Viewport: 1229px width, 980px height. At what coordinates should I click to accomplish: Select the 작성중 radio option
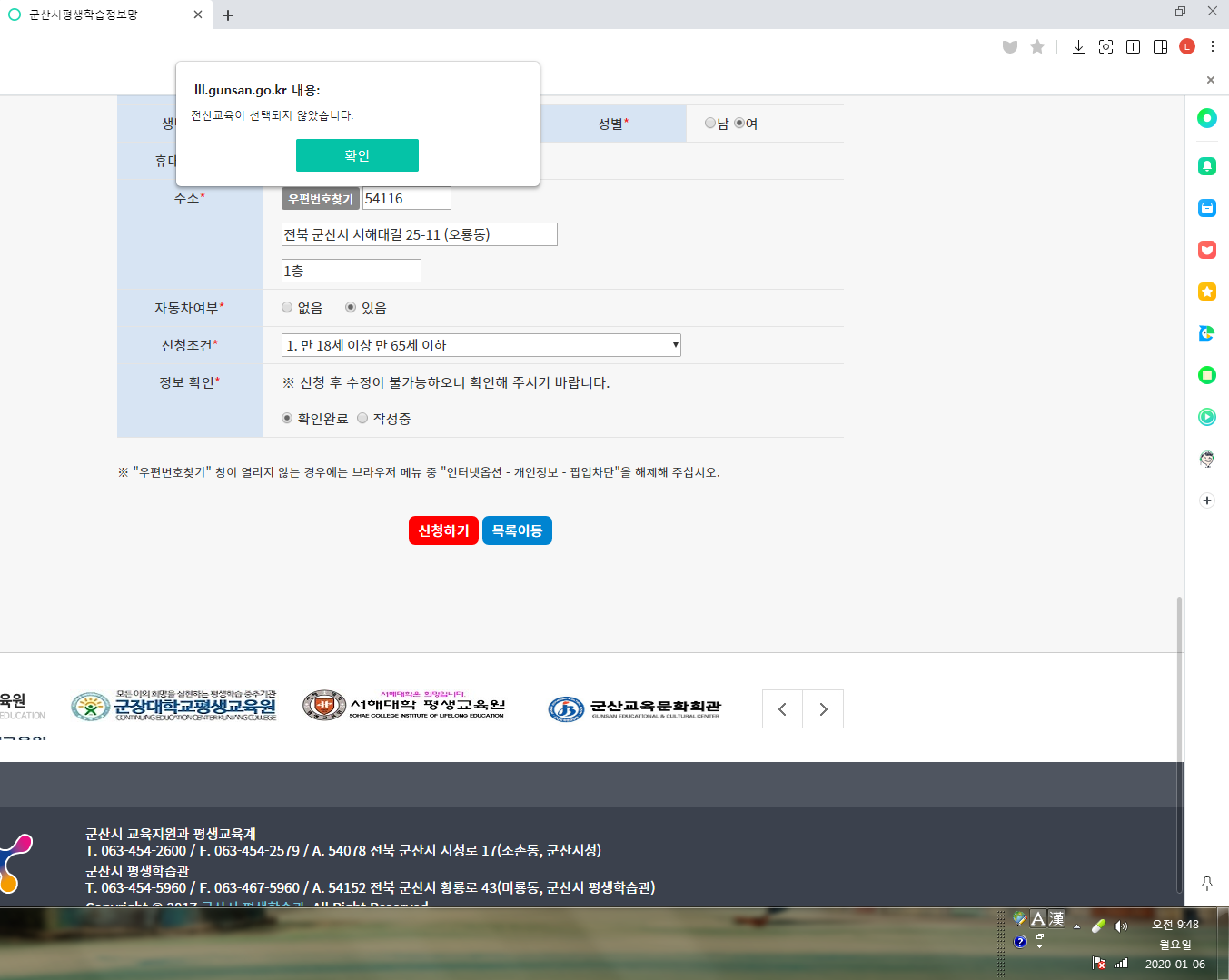tap(362, 419)
